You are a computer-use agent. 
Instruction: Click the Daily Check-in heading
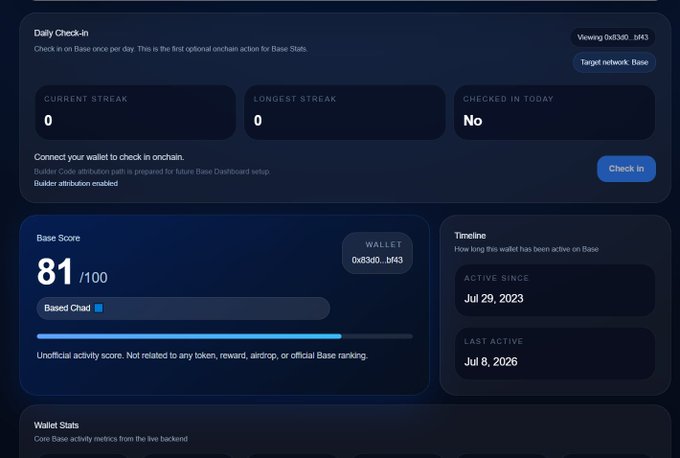61,33
